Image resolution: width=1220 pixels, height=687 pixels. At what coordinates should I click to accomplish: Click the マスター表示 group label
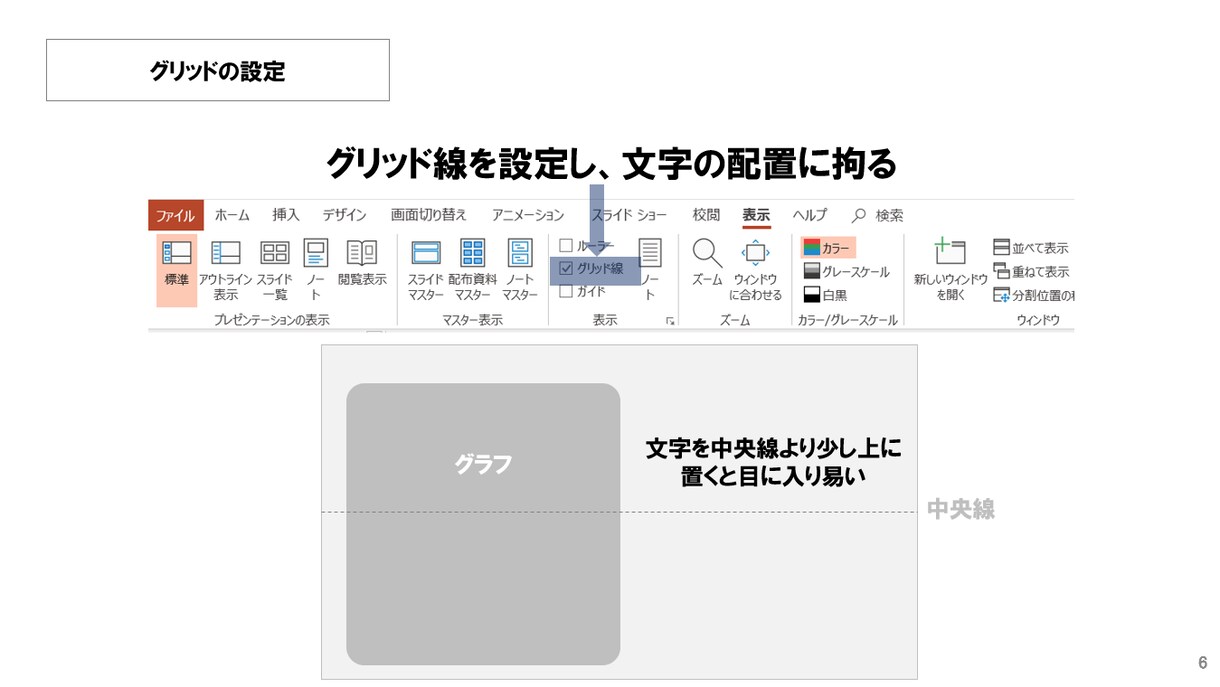[x=472, y=320]
